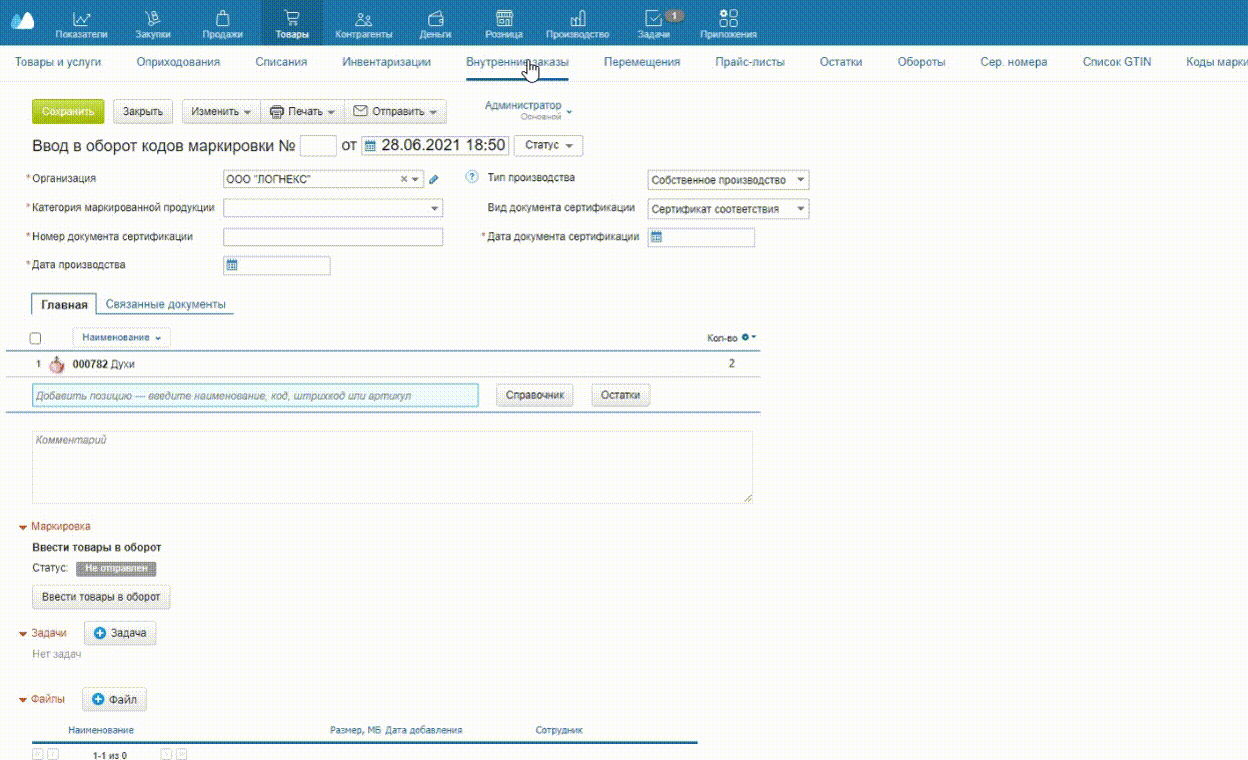
Task: Click the help icon near Тип производства
Action: [472, 178]
